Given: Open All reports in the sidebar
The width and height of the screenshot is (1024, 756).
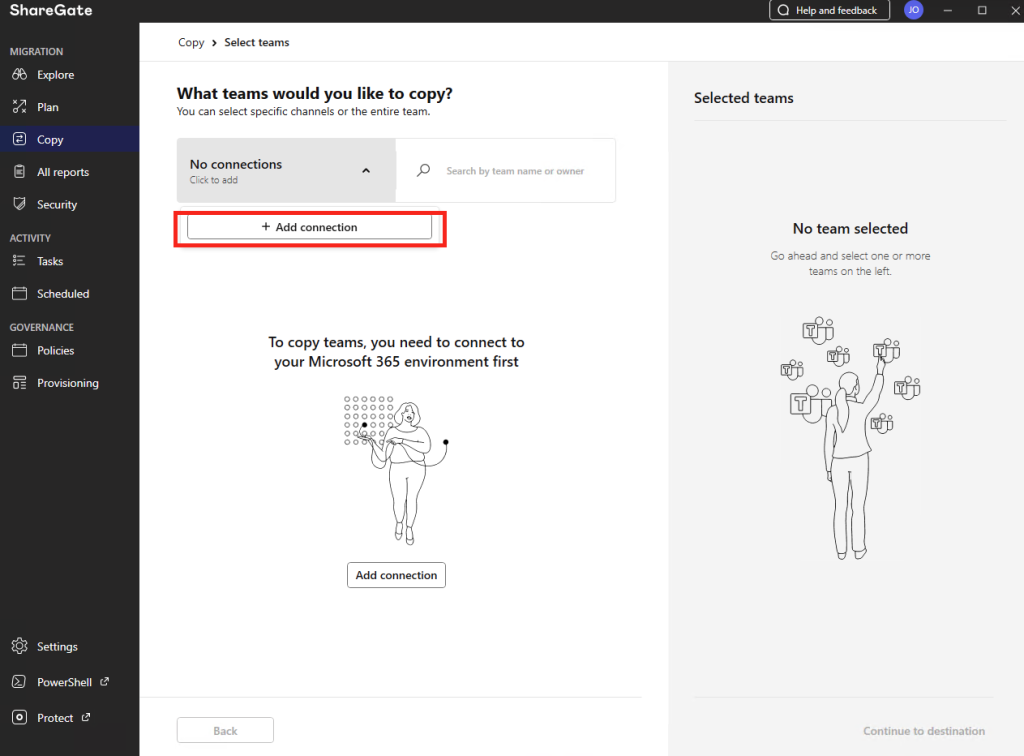Looking at the screenshot, I should click(x=69, y=172).
